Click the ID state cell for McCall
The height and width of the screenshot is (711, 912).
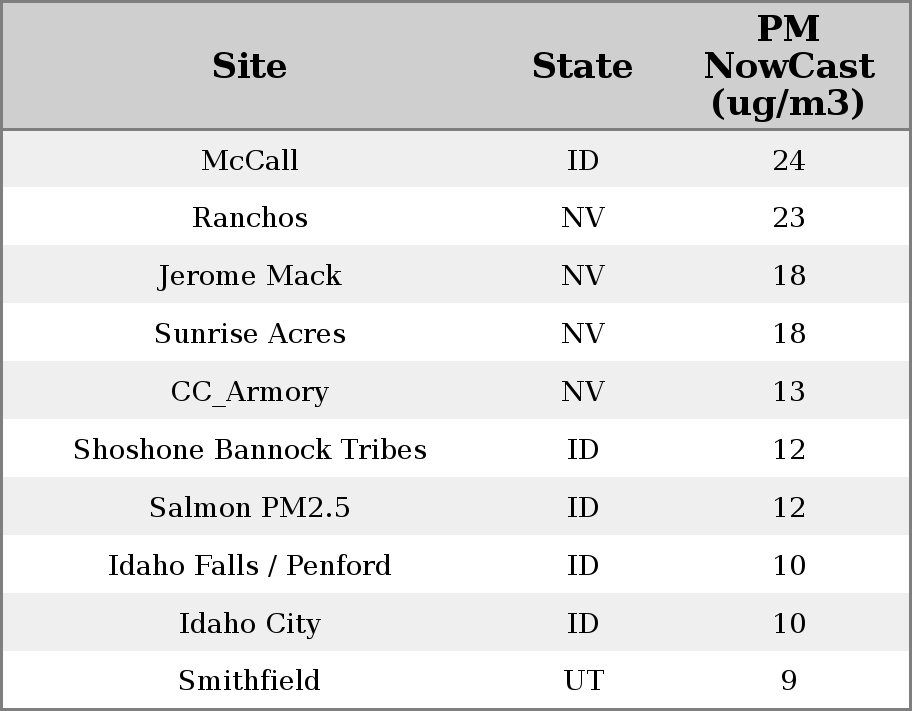point(583,161)
